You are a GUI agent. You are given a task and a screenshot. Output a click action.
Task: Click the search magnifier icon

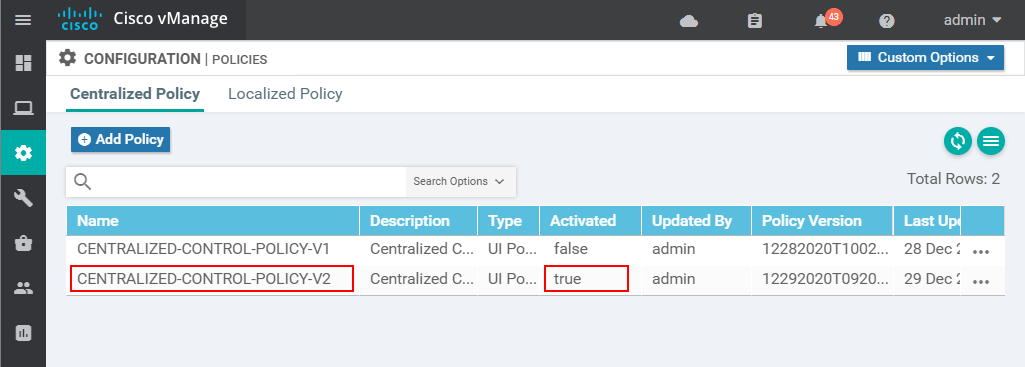(x=82, y=181)
